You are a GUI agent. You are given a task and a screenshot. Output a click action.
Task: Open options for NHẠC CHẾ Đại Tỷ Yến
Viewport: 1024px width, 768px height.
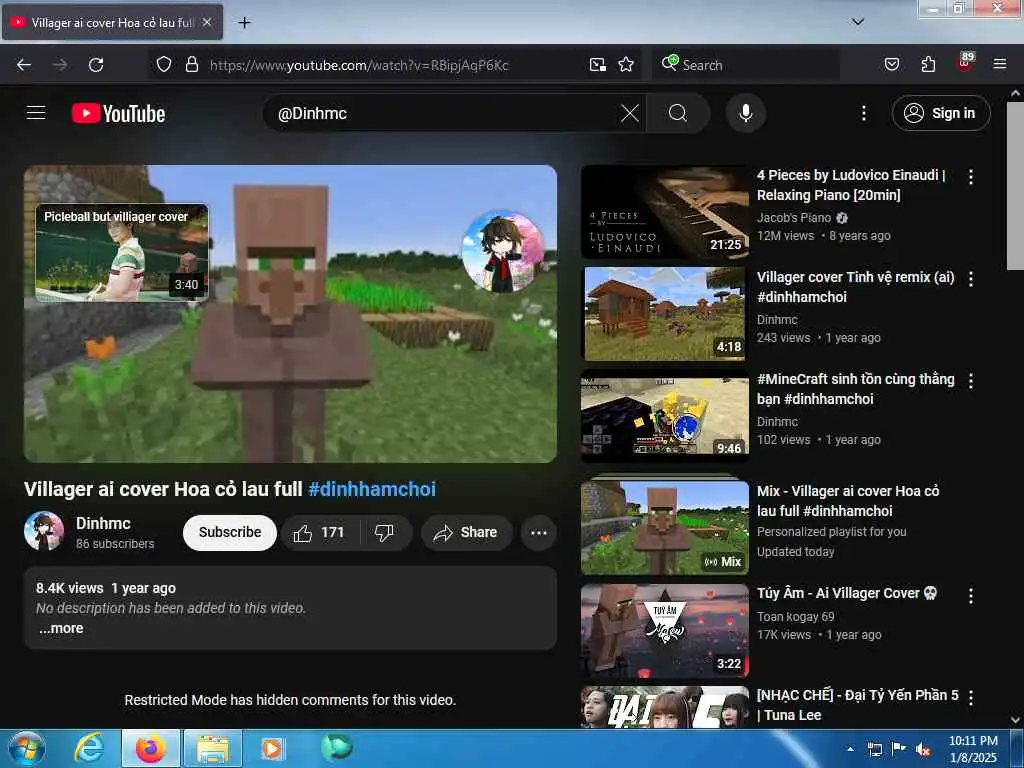coord(970,697)
